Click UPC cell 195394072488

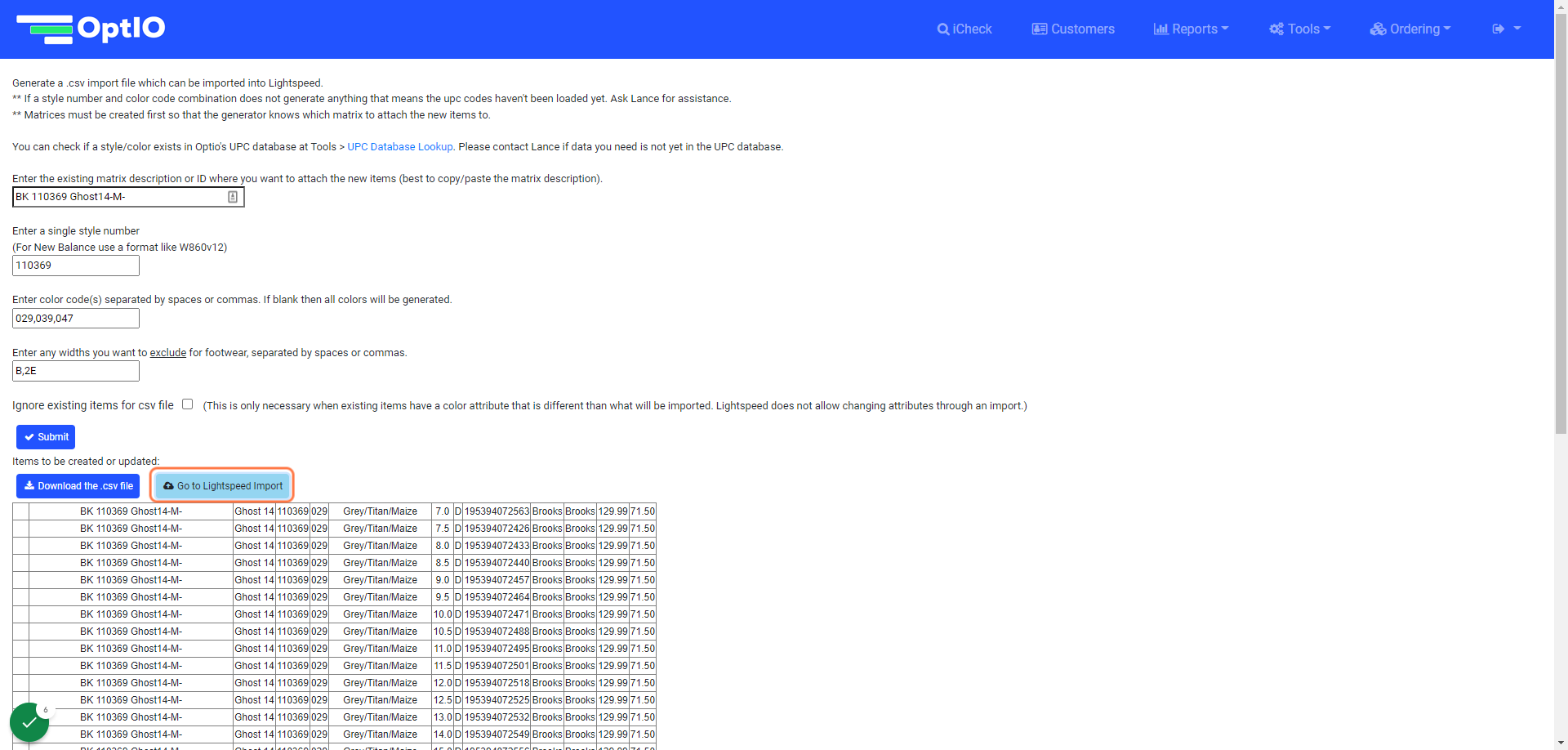point(497,632)
